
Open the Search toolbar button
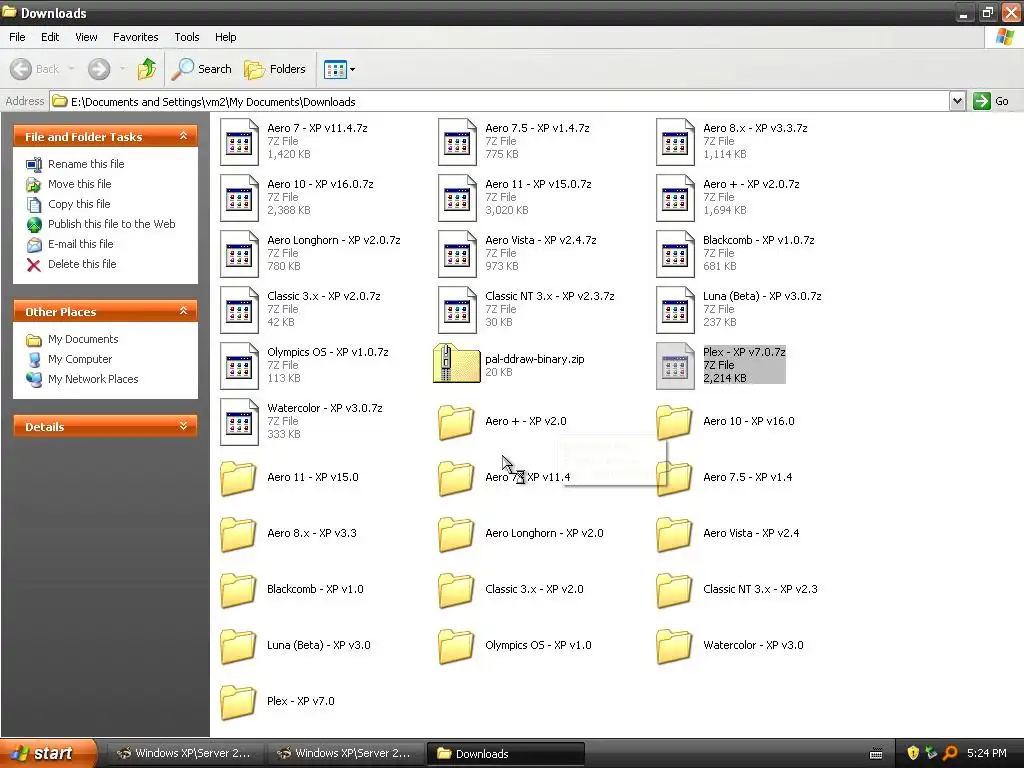tap(202, 69)
